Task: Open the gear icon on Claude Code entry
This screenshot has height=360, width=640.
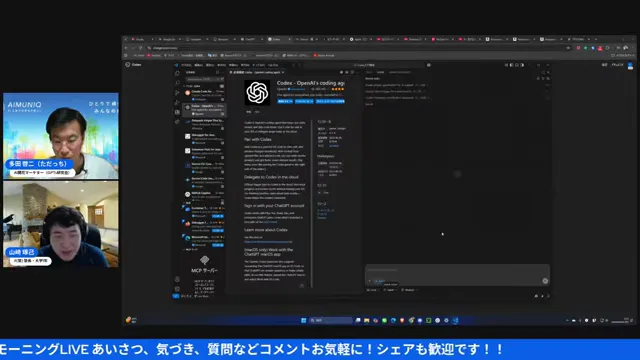Action: coord(222,99)
